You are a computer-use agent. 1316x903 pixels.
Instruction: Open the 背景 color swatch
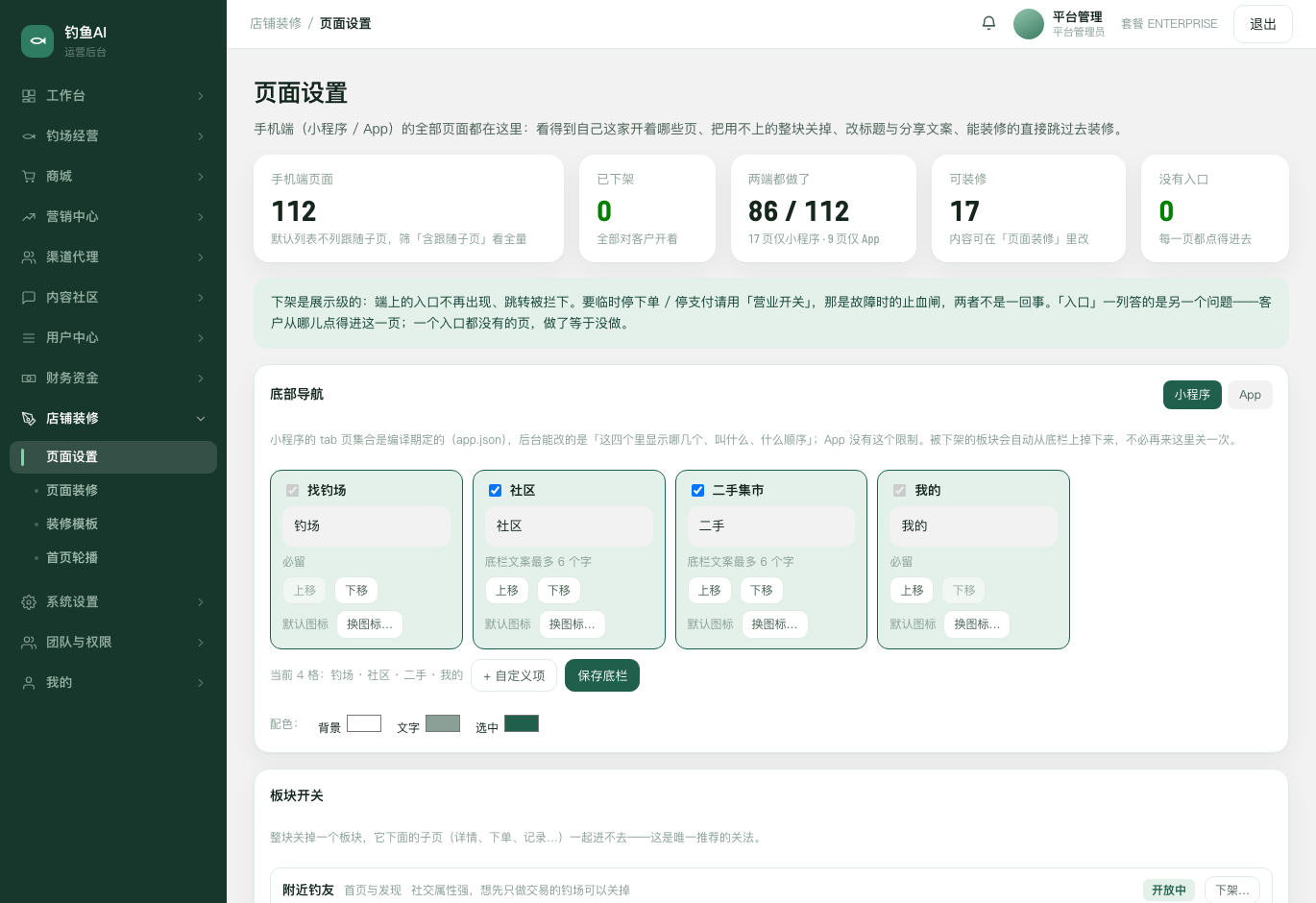click(x=364, y=723)
